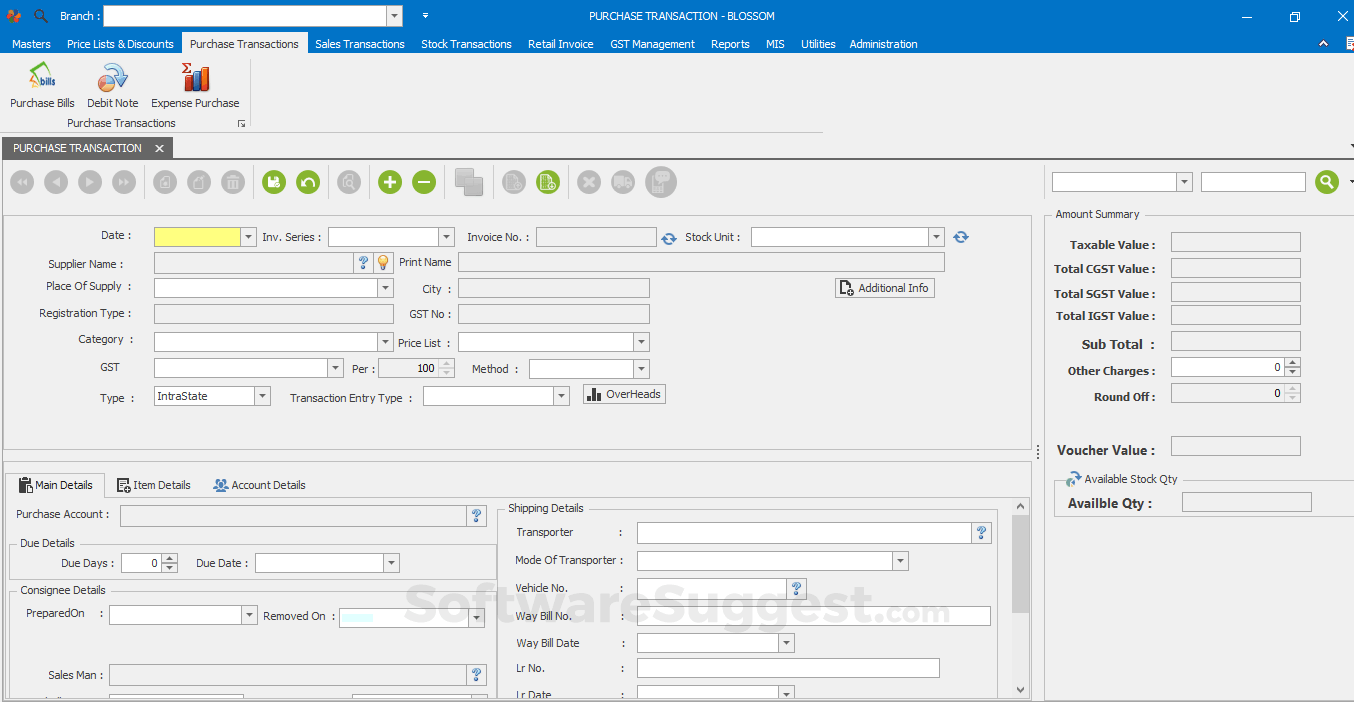Refresh the Invoice No. field
This screenshot has width=1354, height=702.
point(669,238)
